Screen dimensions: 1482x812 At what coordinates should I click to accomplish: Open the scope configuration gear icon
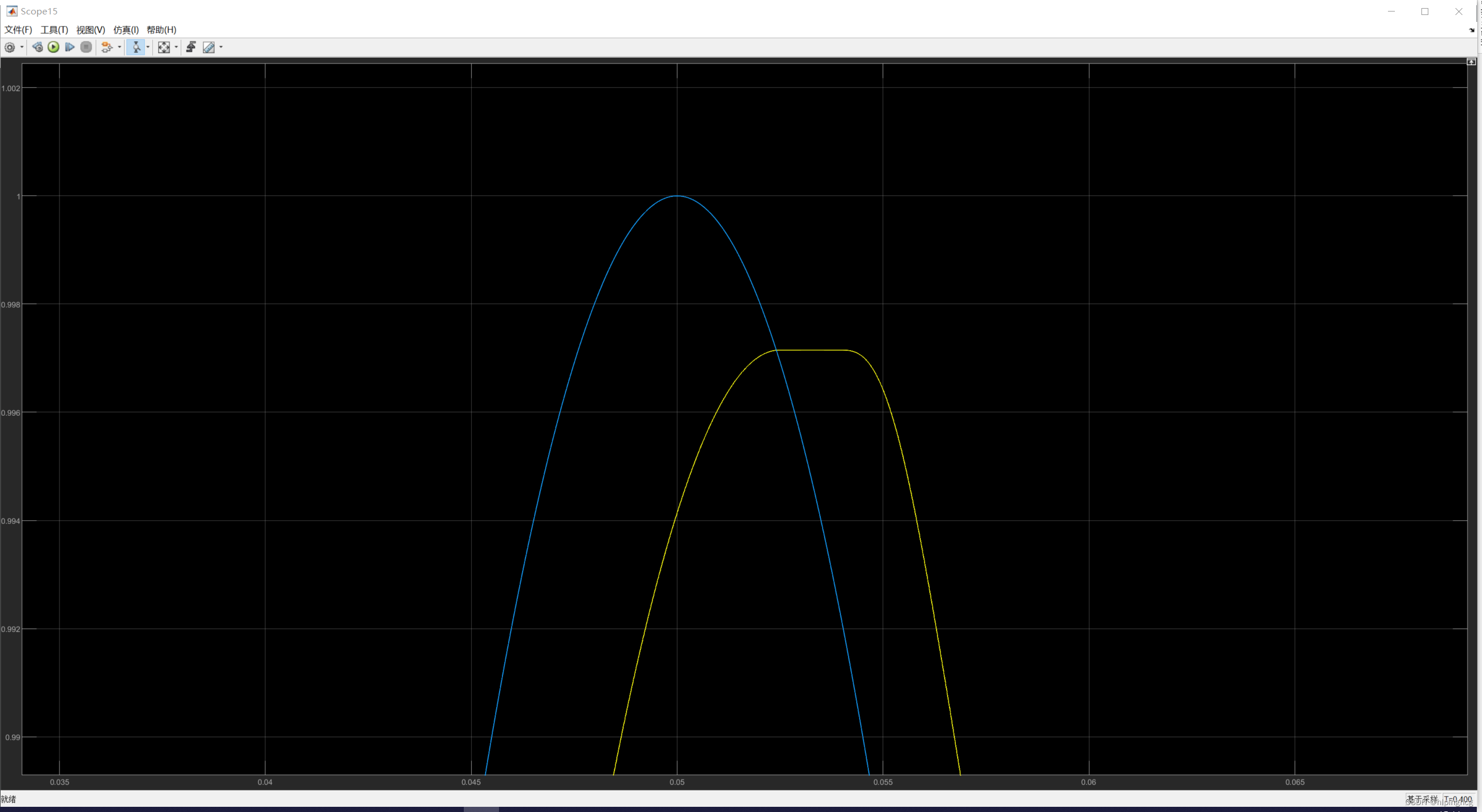pos(10,47)
